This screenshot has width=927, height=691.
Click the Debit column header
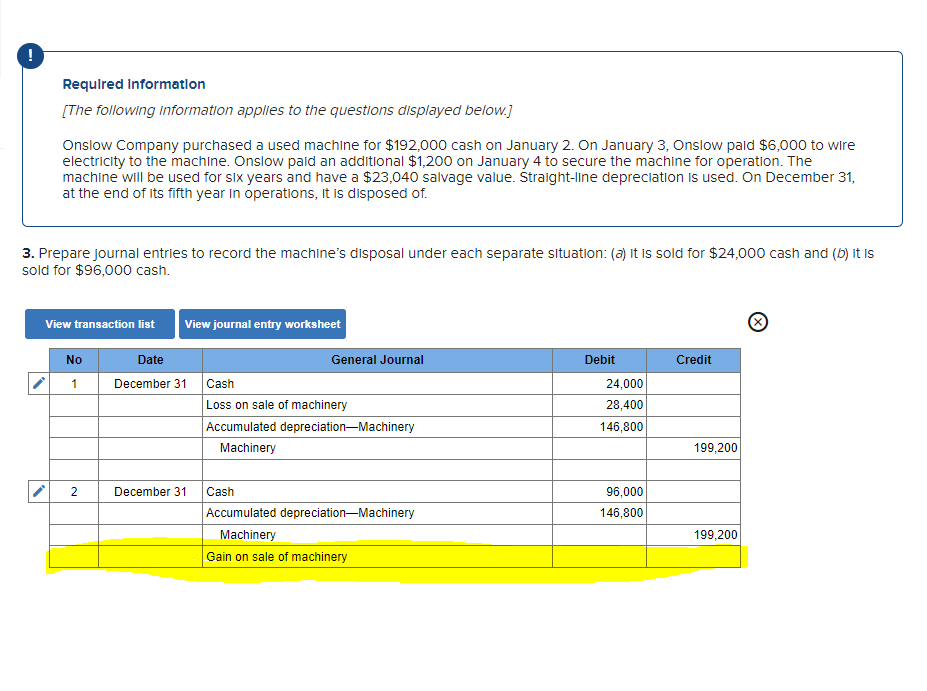coord(598,360)
